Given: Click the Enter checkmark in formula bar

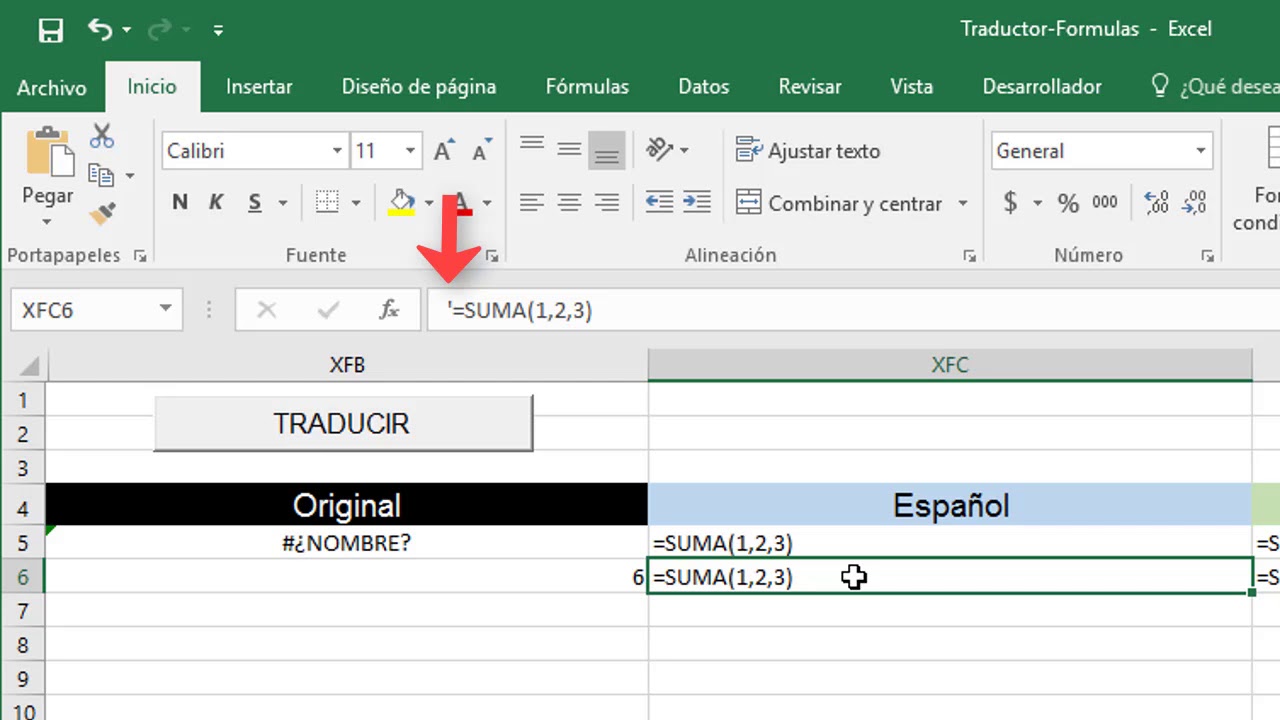Looking at the screenshot, I should [328, 310].
